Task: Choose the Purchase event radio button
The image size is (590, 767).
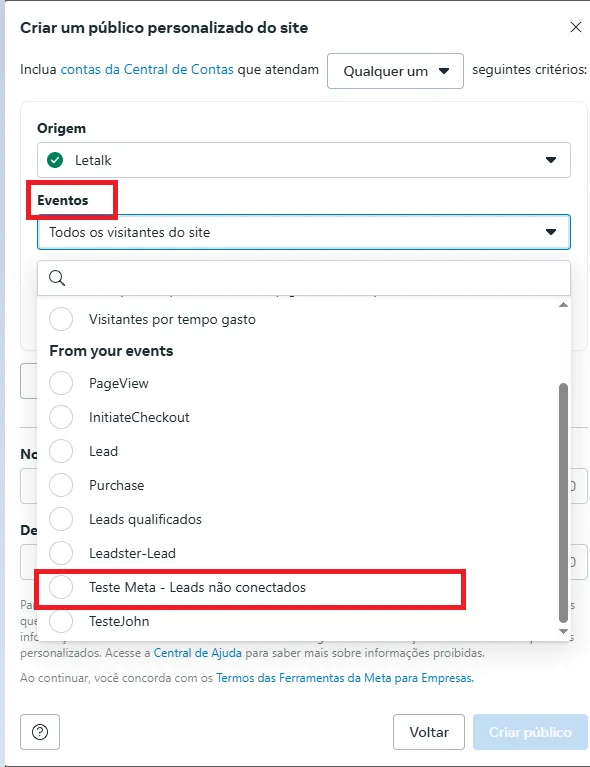Action: (x=61, y=485)
